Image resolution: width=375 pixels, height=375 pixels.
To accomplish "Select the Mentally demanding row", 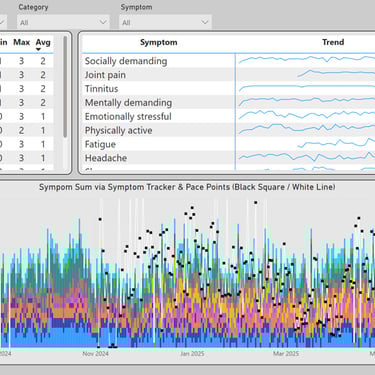I will click(228, 103).
